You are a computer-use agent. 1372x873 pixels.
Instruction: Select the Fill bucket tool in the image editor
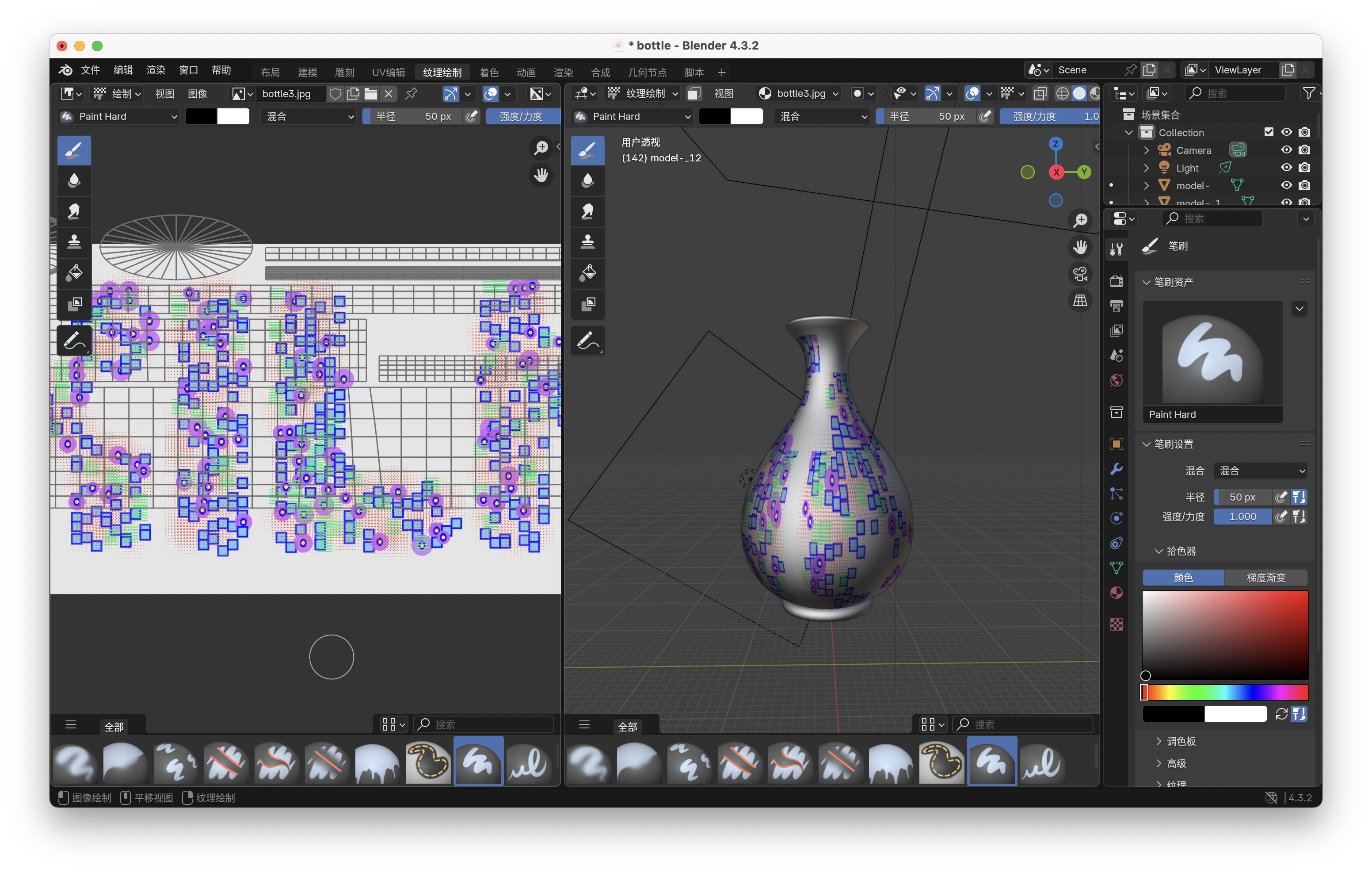[x=74, y=272]
